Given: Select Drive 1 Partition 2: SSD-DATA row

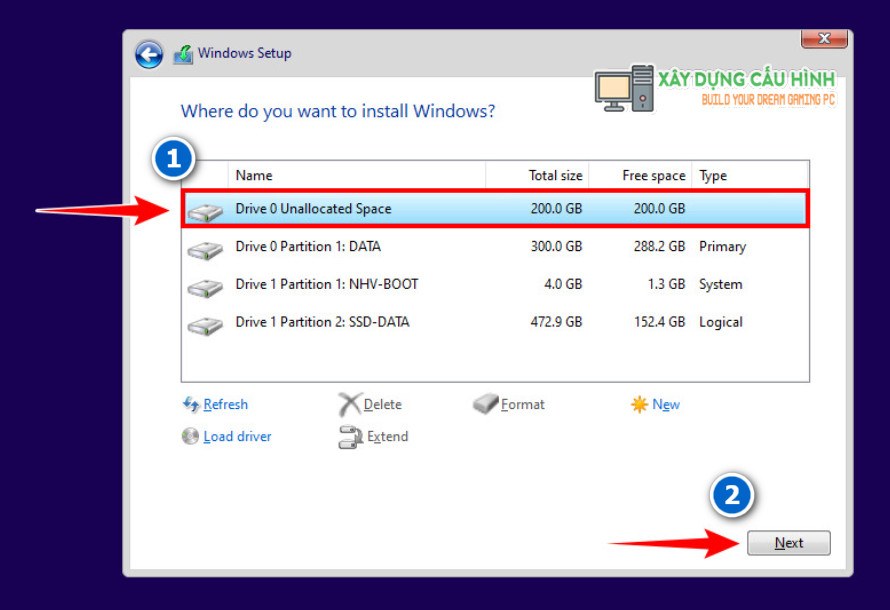Looking at the screenshot, I should click(495, 322).
